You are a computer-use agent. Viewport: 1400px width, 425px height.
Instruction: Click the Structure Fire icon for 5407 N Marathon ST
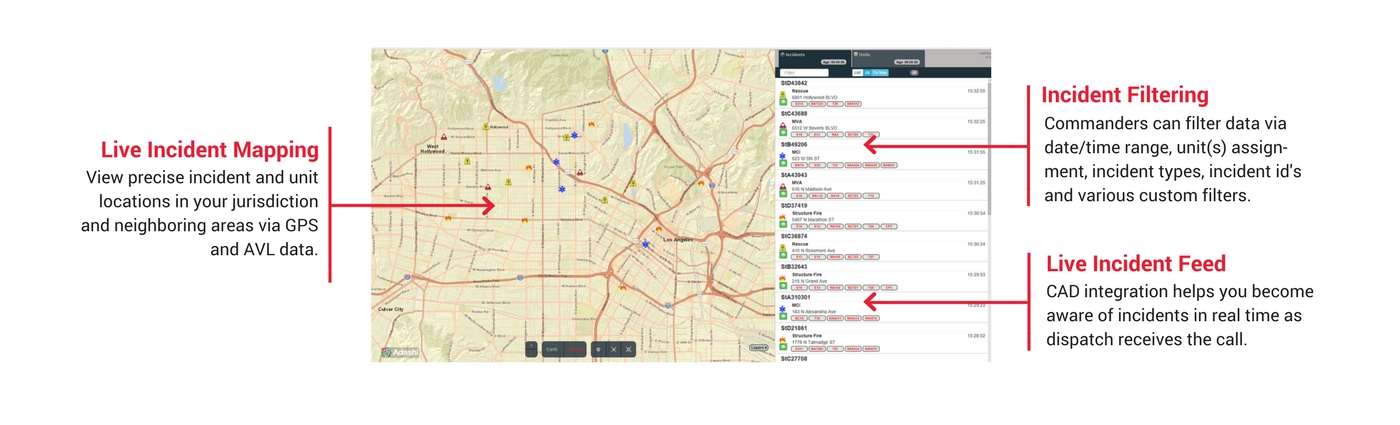click(784, 217)
